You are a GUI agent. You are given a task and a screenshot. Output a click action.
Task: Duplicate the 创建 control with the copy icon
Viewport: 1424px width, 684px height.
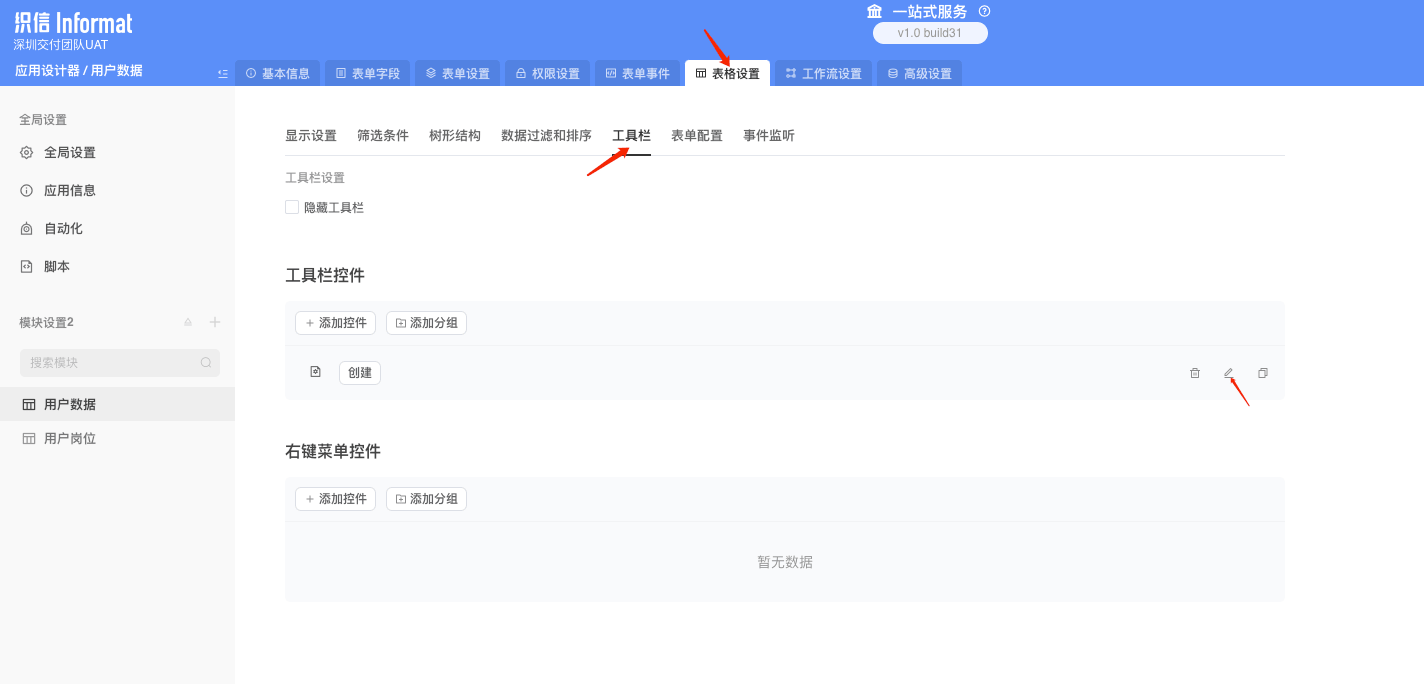[1262, 372]
